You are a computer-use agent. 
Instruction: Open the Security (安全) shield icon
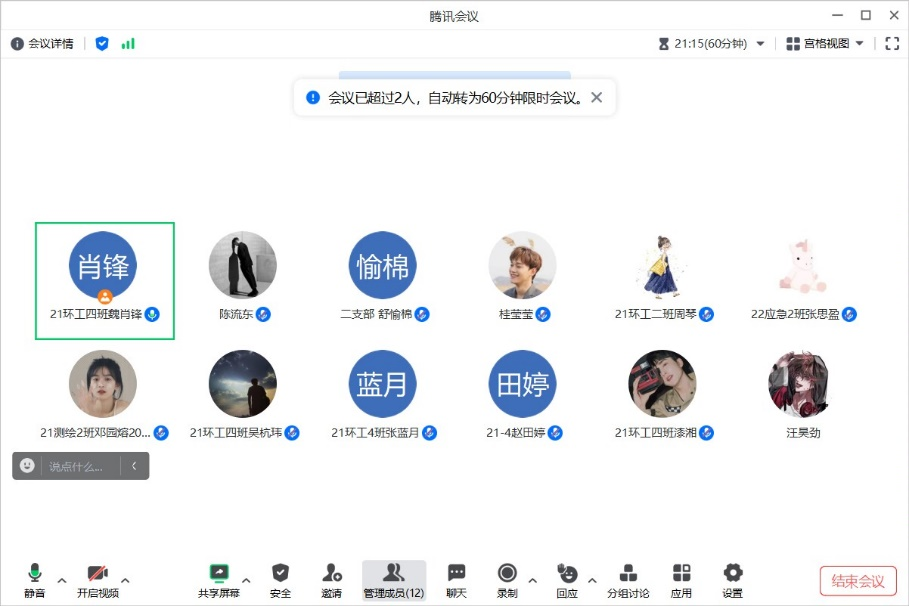[280, 574]
